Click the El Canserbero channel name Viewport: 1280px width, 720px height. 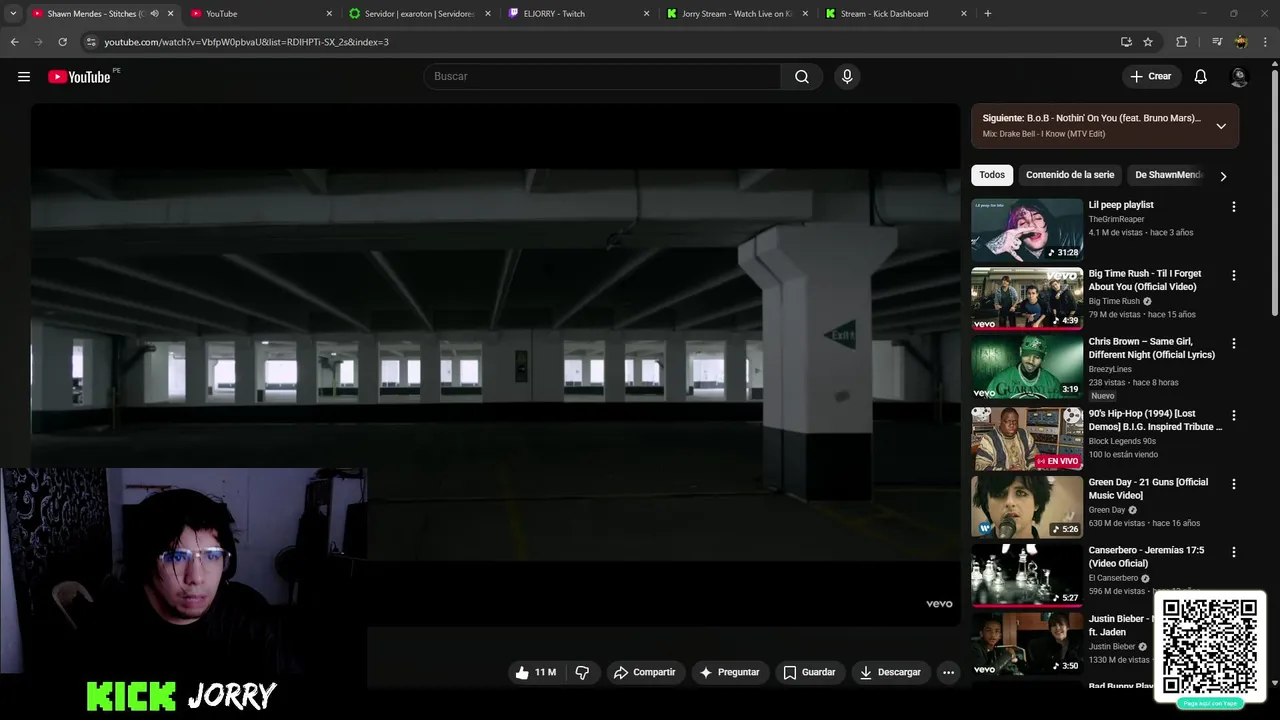point(1113,578)
